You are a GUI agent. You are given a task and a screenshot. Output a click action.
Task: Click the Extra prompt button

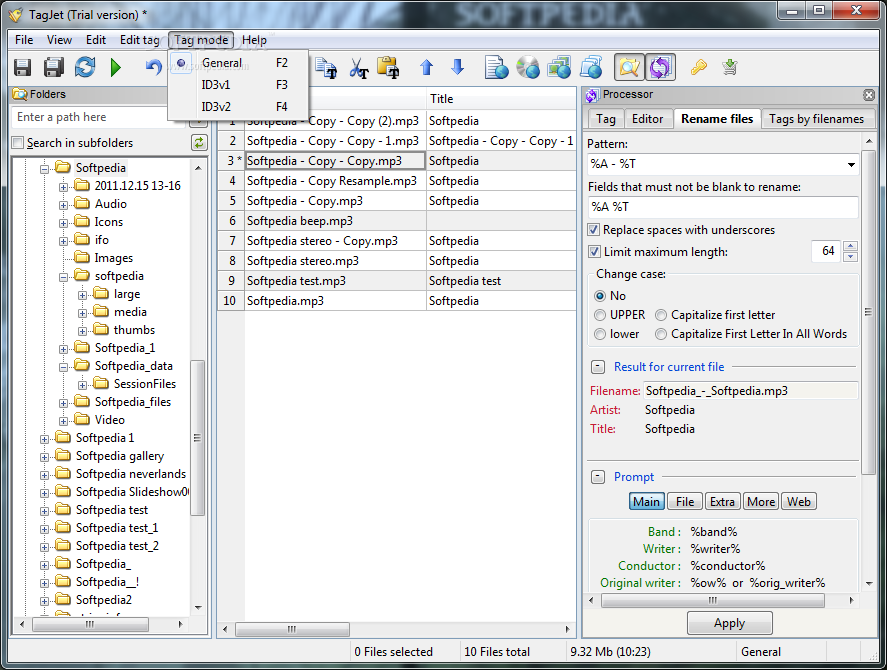point(722,502)
